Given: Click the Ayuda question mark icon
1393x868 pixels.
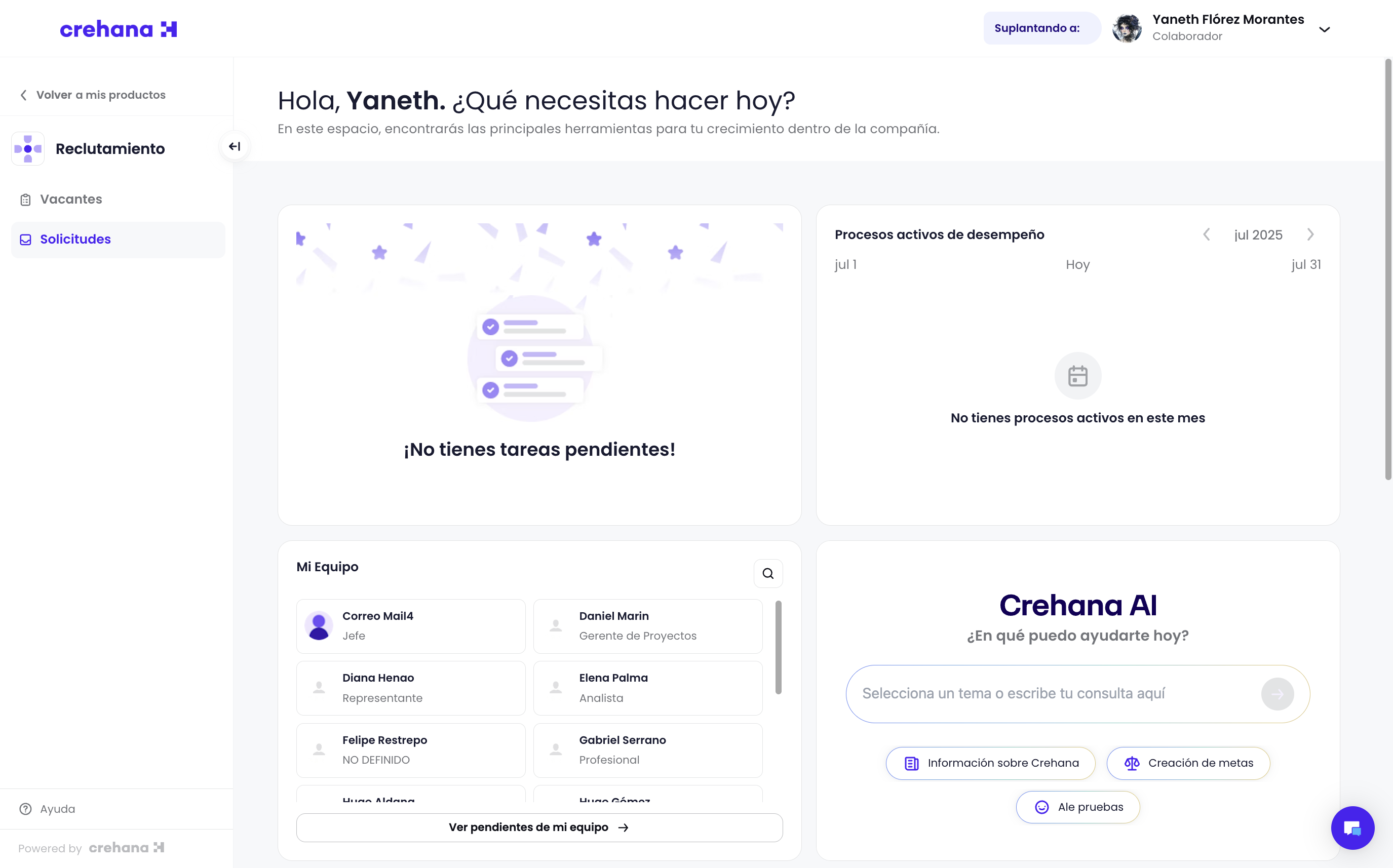Looking at the screenshot, I should tap(25, 809).
